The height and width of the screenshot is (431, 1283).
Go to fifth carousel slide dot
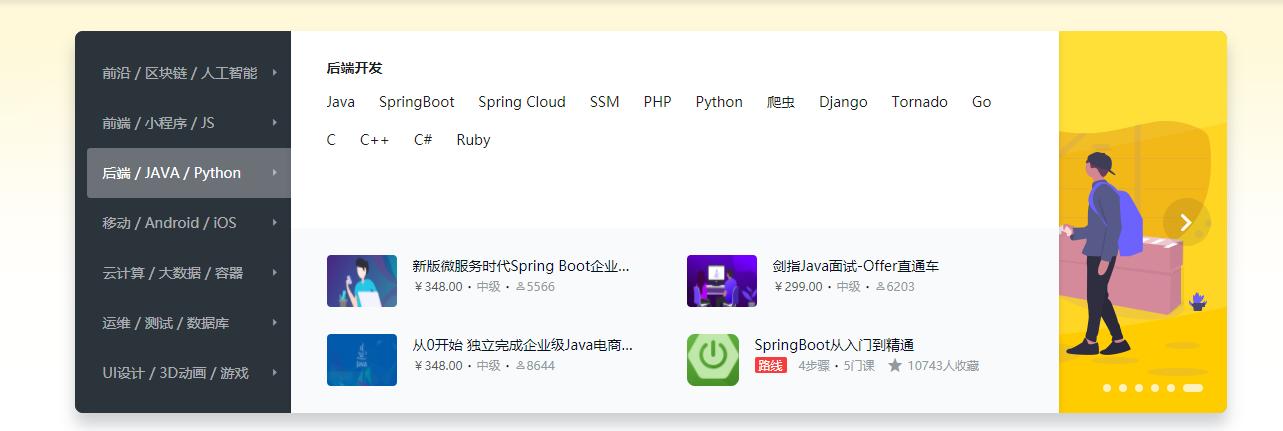pyautogui.click(x=1171, y=387)
